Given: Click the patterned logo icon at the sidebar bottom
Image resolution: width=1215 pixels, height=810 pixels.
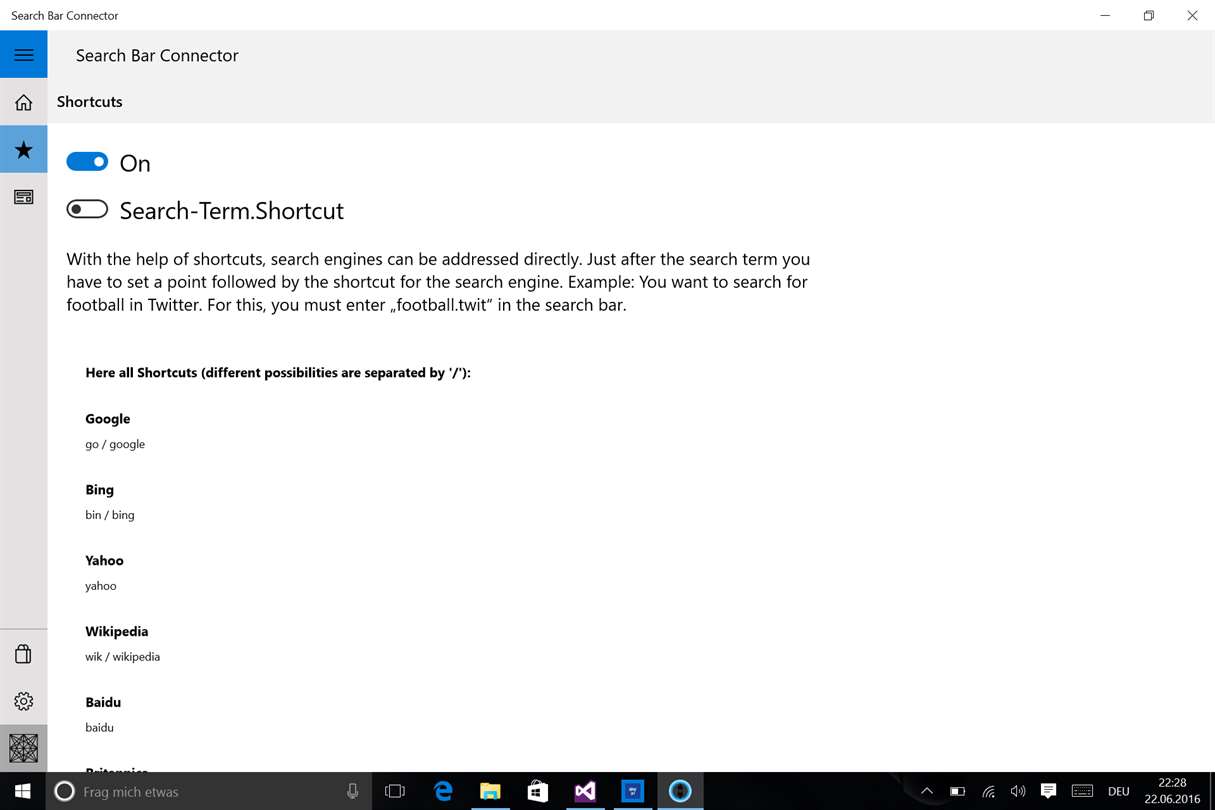Looking at the screenshot, I should pyautogui.click(x=24, y=748).
